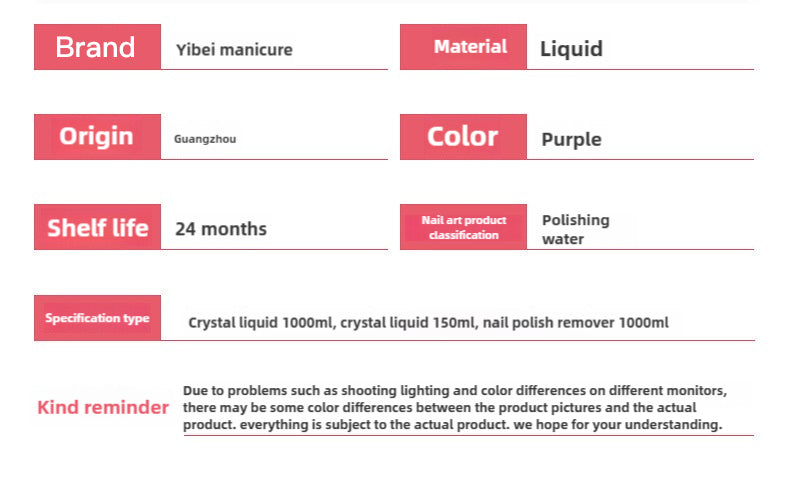Image resolution: width=790 pixels, height=499 pixels.
Task: Select the Yibei manicure brand text
Action: (234, 49)
